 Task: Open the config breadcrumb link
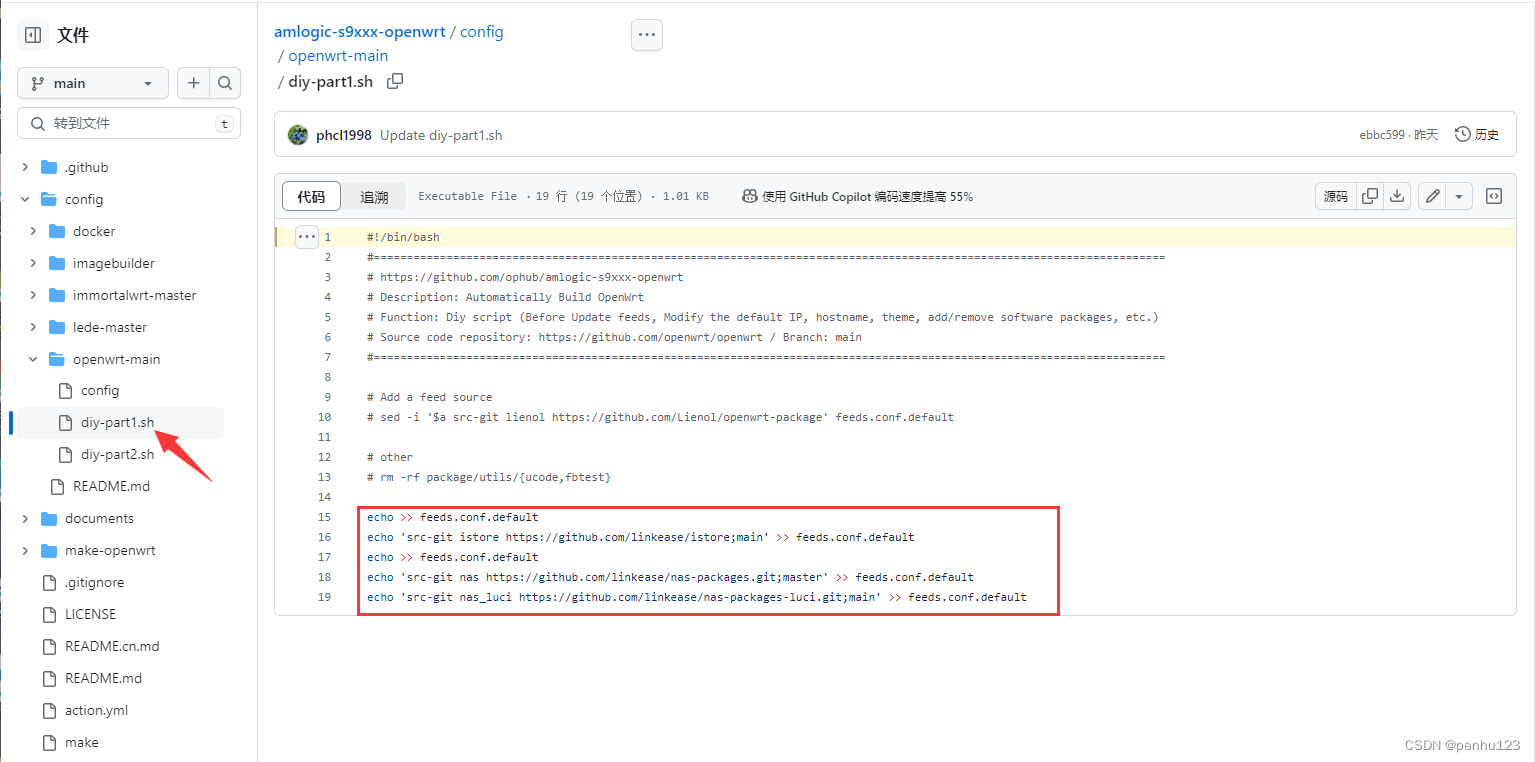coord(482,31)
